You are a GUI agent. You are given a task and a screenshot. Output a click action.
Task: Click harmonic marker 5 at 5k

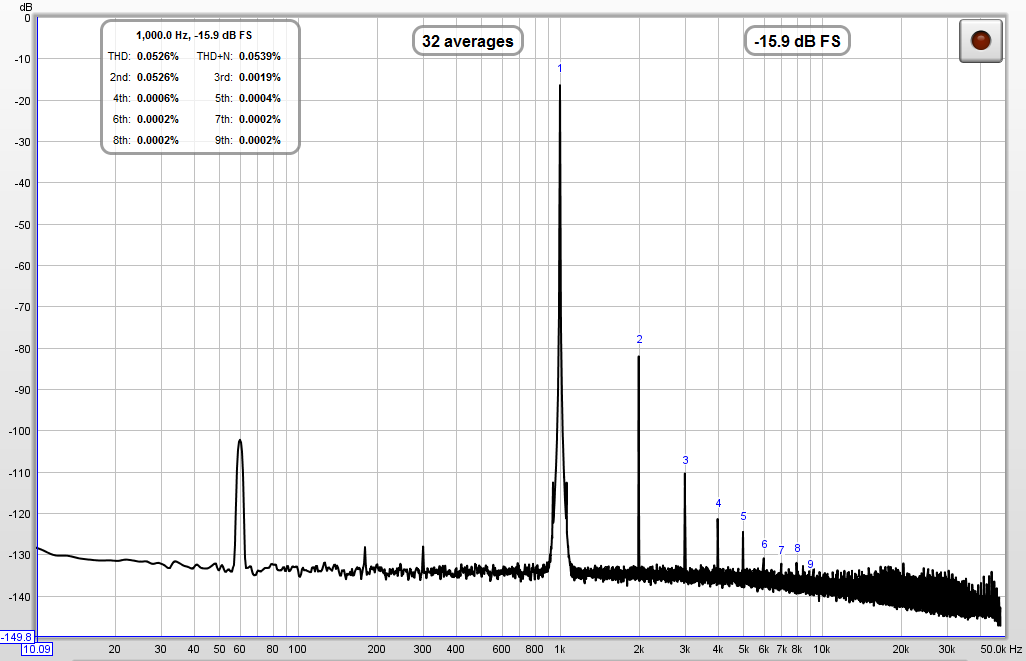(x=743, y=516)
